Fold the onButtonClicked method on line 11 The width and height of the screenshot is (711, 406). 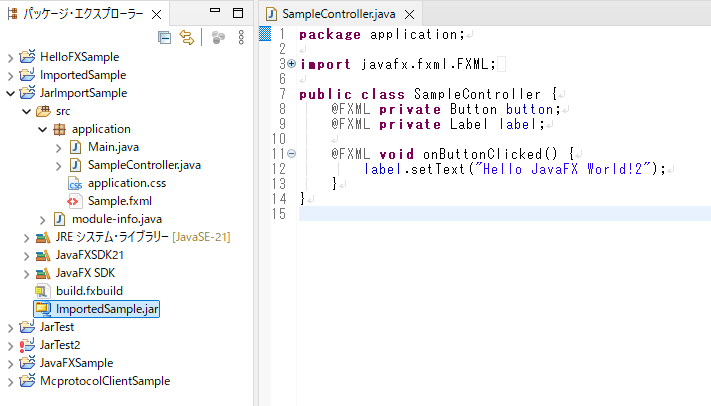(x=292, y=154)
